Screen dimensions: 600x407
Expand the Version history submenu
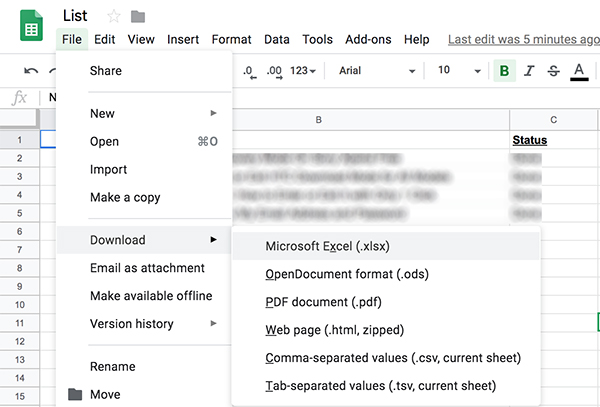coord(144,324)
